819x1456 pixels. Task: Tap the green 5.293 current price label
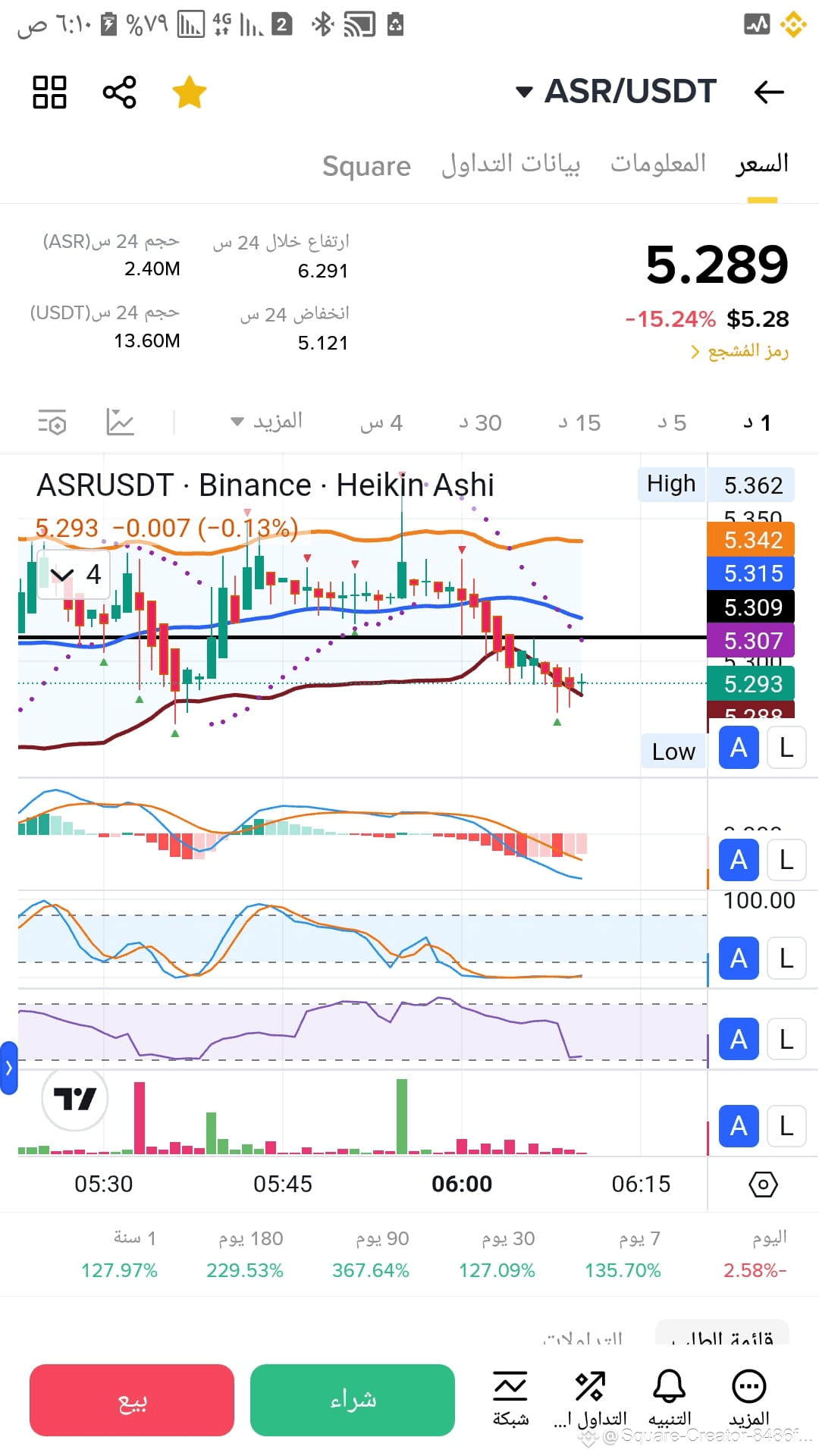click(751, 684)
